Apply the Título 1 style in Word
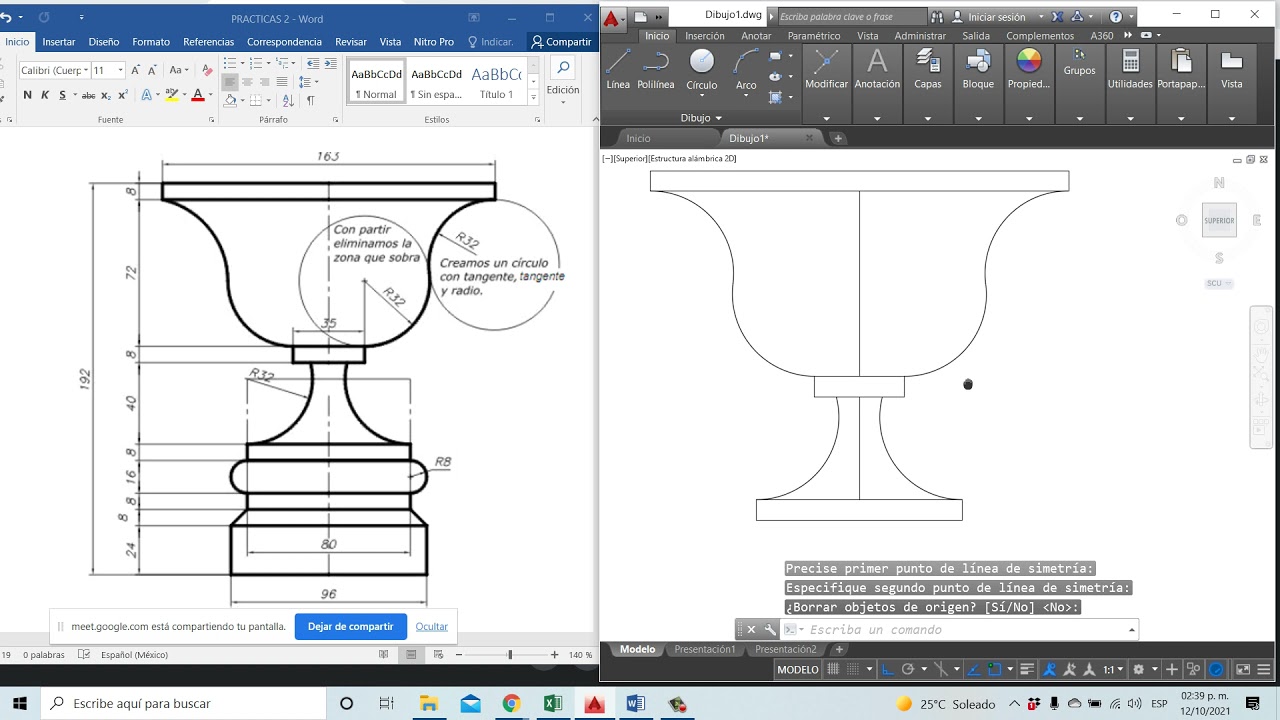 (496, 83)
